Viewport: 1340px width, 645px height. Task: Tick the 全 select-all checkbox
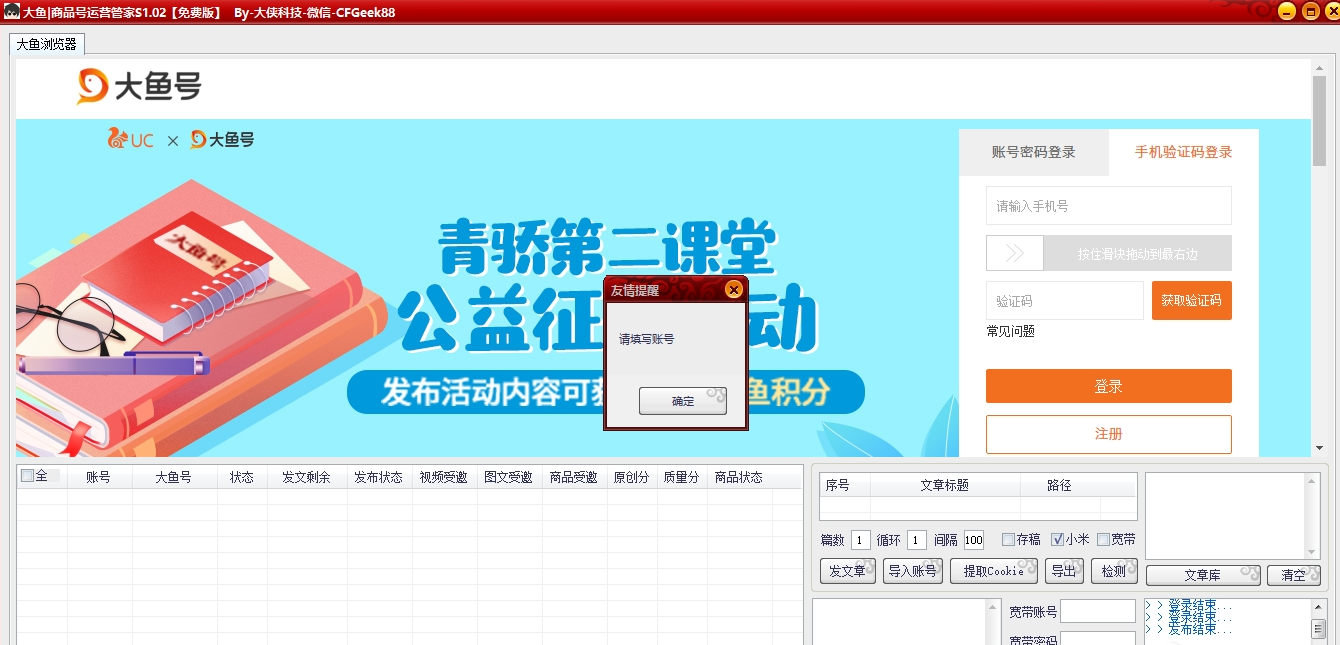[x=27, y=476]
